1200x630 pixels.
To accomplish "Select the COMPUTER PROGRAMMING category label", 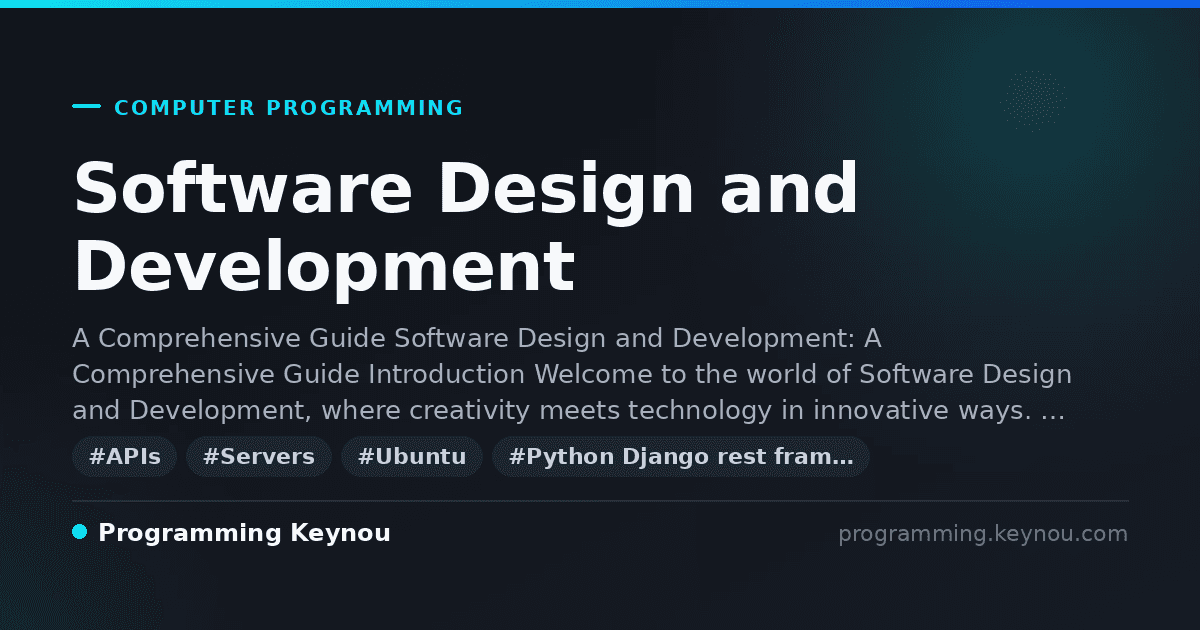I will (289, 108).
